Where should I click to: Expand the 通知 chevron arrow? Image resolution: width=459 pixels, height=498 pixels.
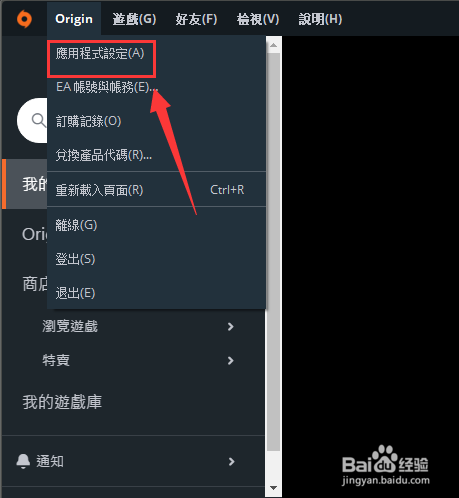click(232, 461)
